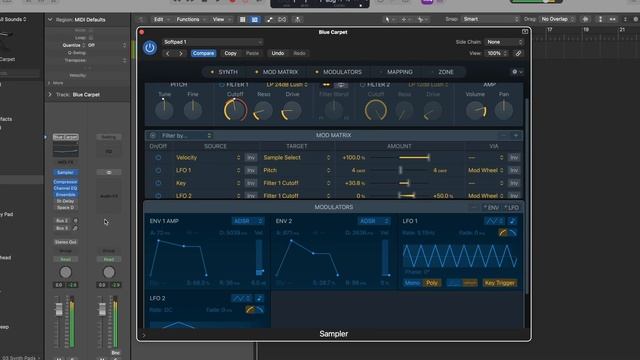Screen dimensions: 640x360
Task: Show the MODULATORS section tab
Action: click(338, 72)
